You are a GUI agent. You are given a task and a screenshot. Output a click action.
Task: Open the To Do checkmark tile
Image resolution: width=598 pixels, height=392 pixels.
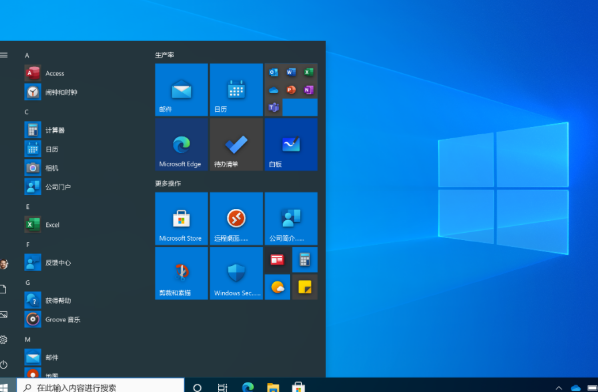(x=236, y=144)
